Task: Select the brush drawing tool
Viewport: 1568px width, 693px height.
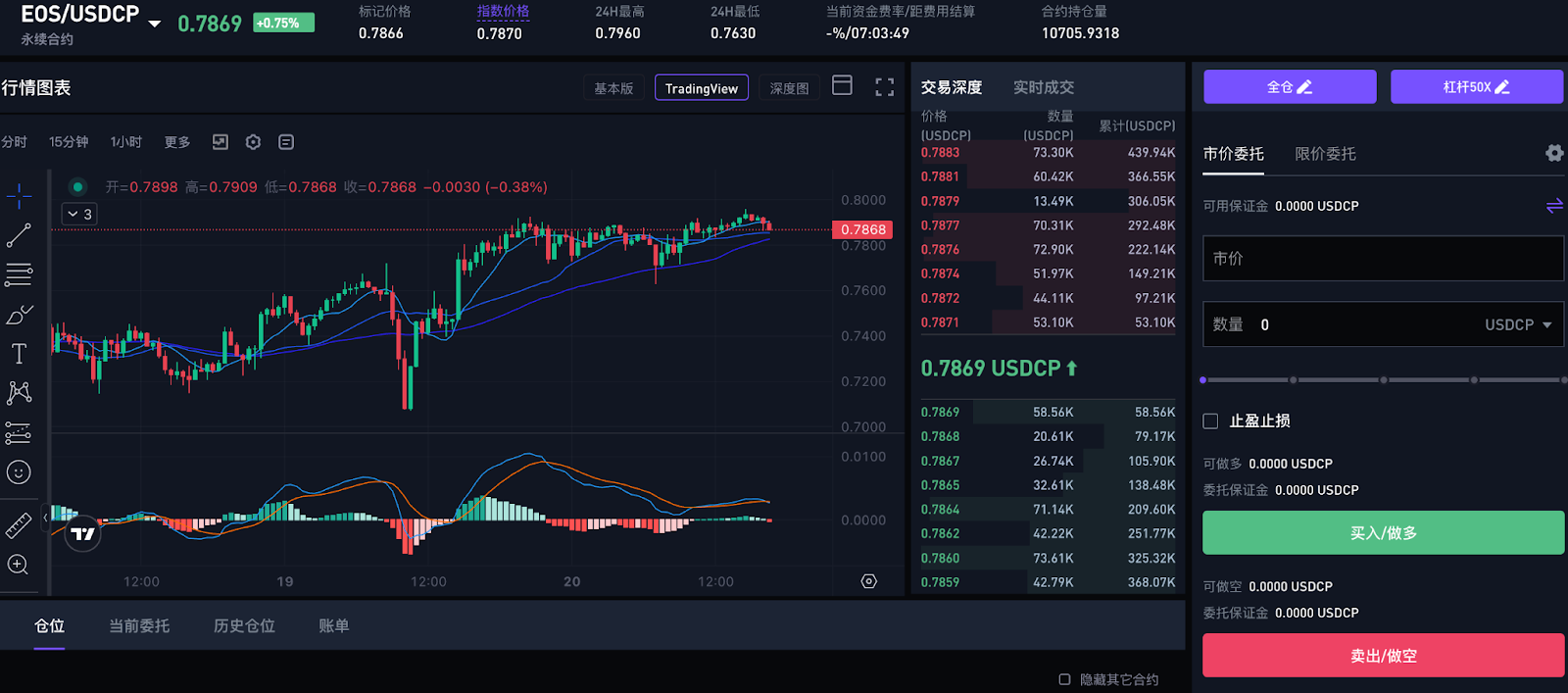Action: (x=19, y=315)
